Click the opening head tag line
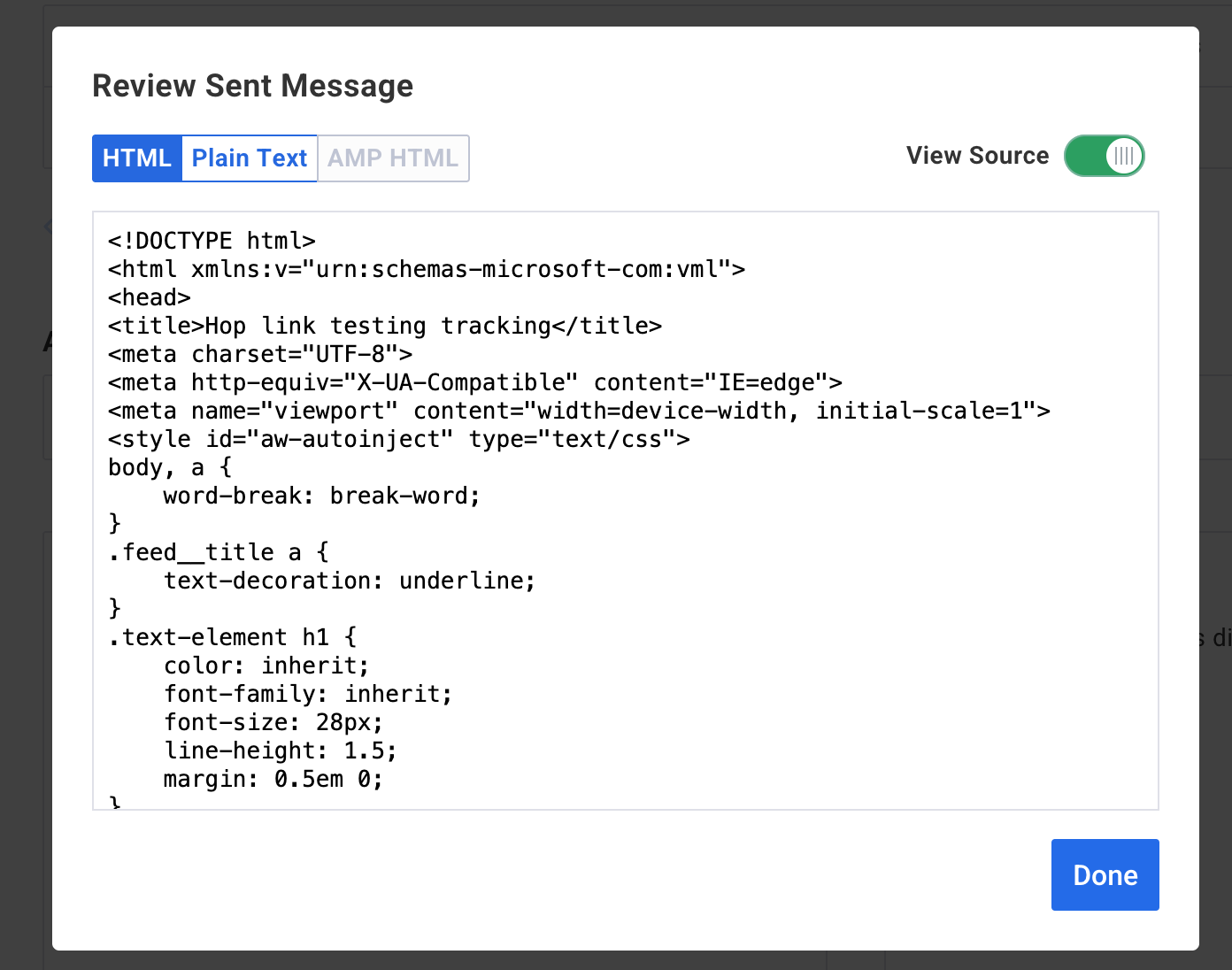The height and width of the screenshot is (970, 1232). tap(150, 297)
